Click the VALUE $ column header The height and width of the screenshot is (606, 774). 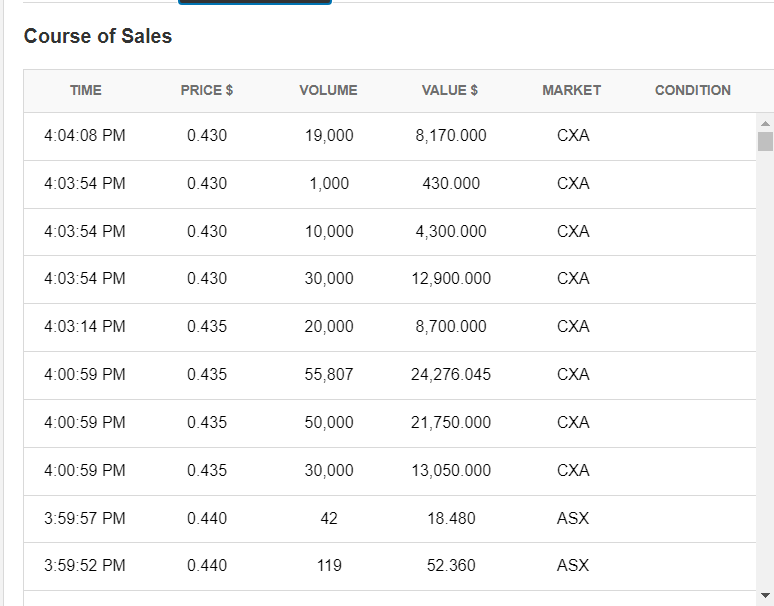450,90
